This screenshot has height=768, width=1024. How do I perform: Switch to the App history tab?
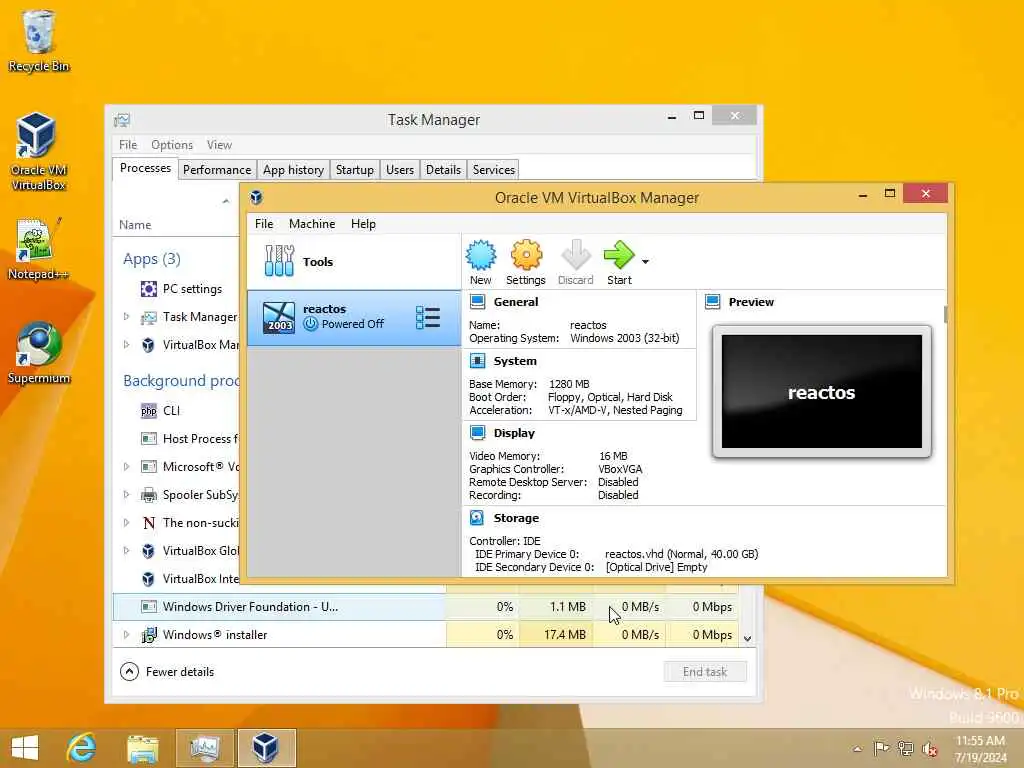pyautogui.click(x=293, y=170)
